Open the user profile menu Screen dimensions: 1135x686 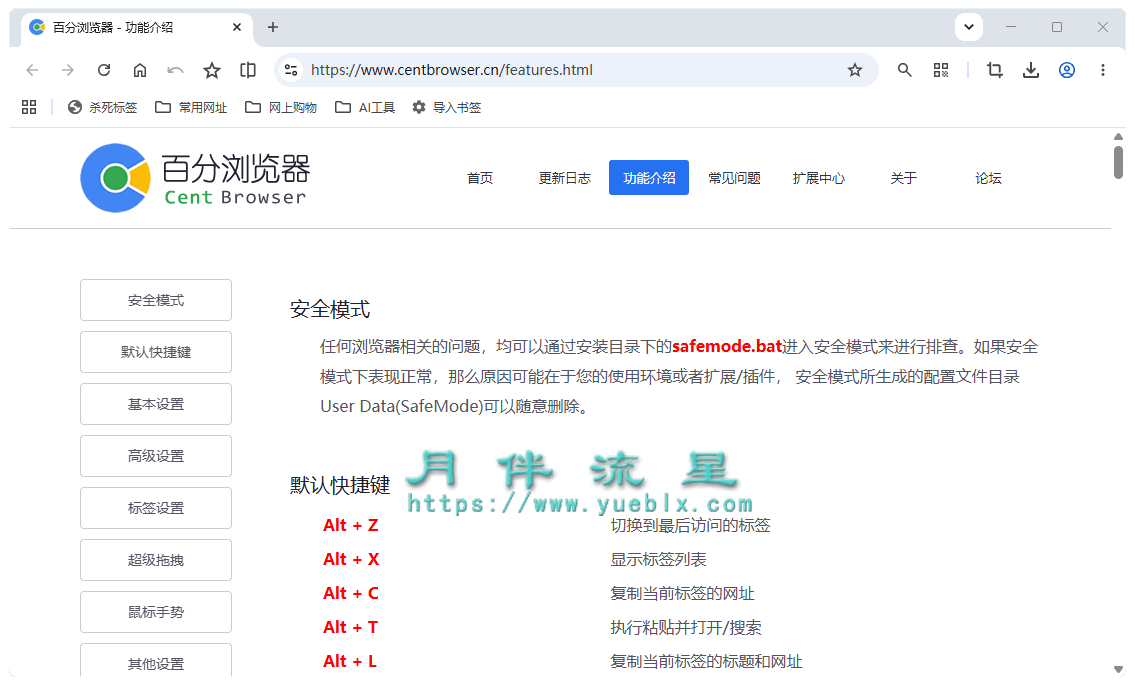click(1066, 70)
